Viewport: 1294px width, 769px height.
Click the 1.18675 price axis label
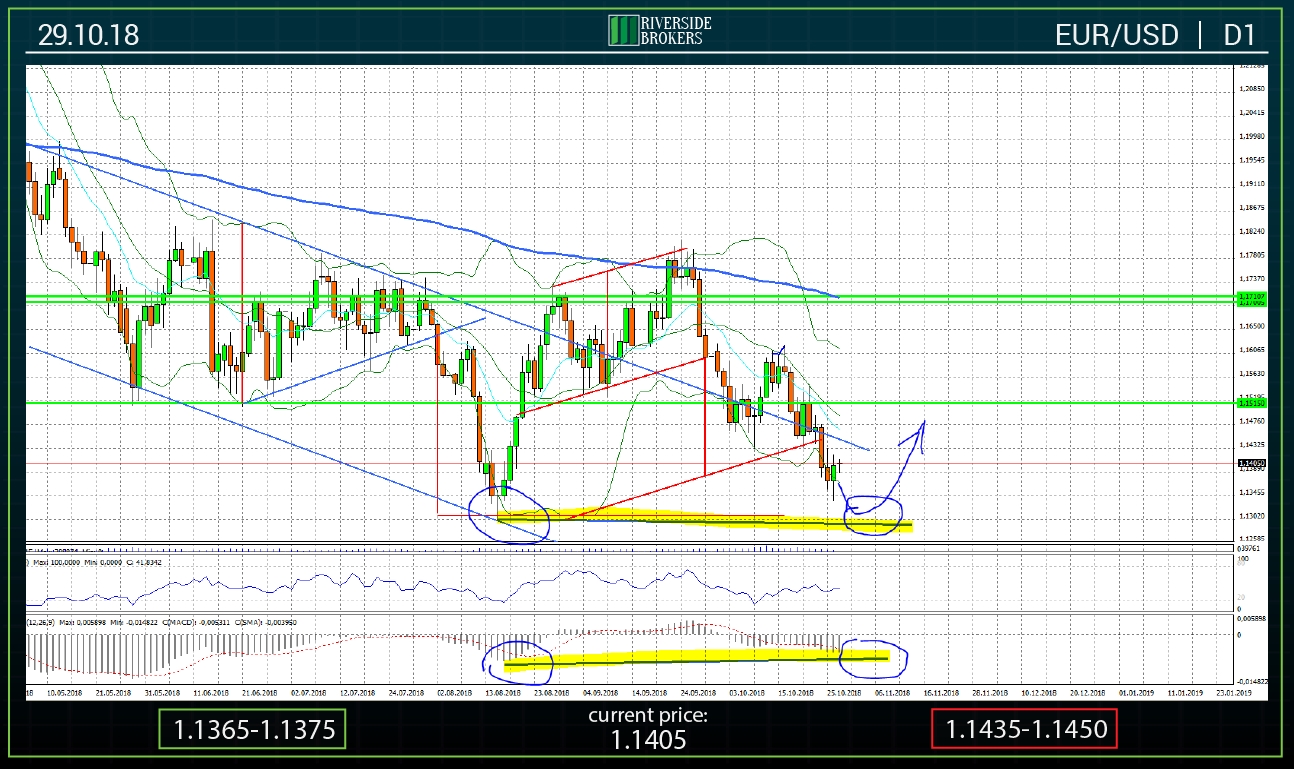coord(1251,208)
